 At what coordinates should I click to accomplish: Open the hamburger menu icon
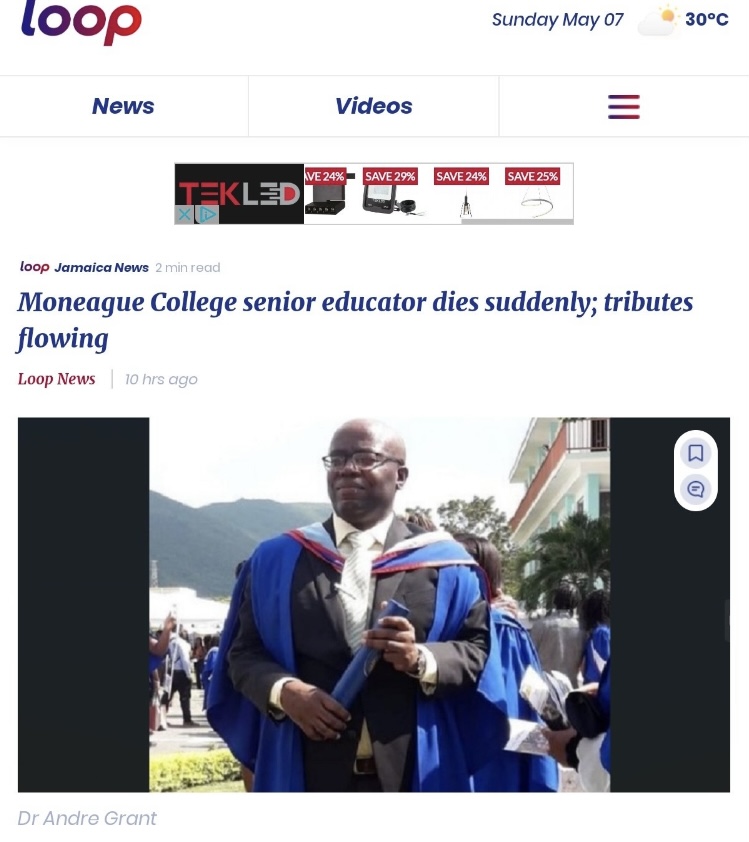click(623, 106)
